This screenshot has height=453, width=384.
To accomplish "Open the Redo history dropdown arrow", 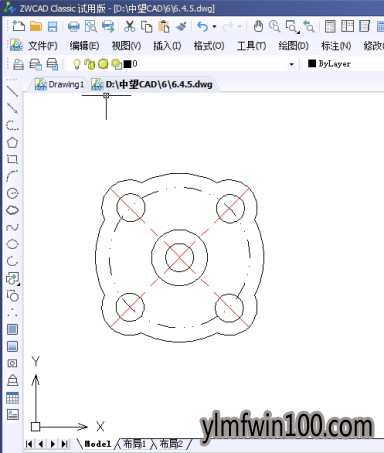I will click(x=240, y=27).
